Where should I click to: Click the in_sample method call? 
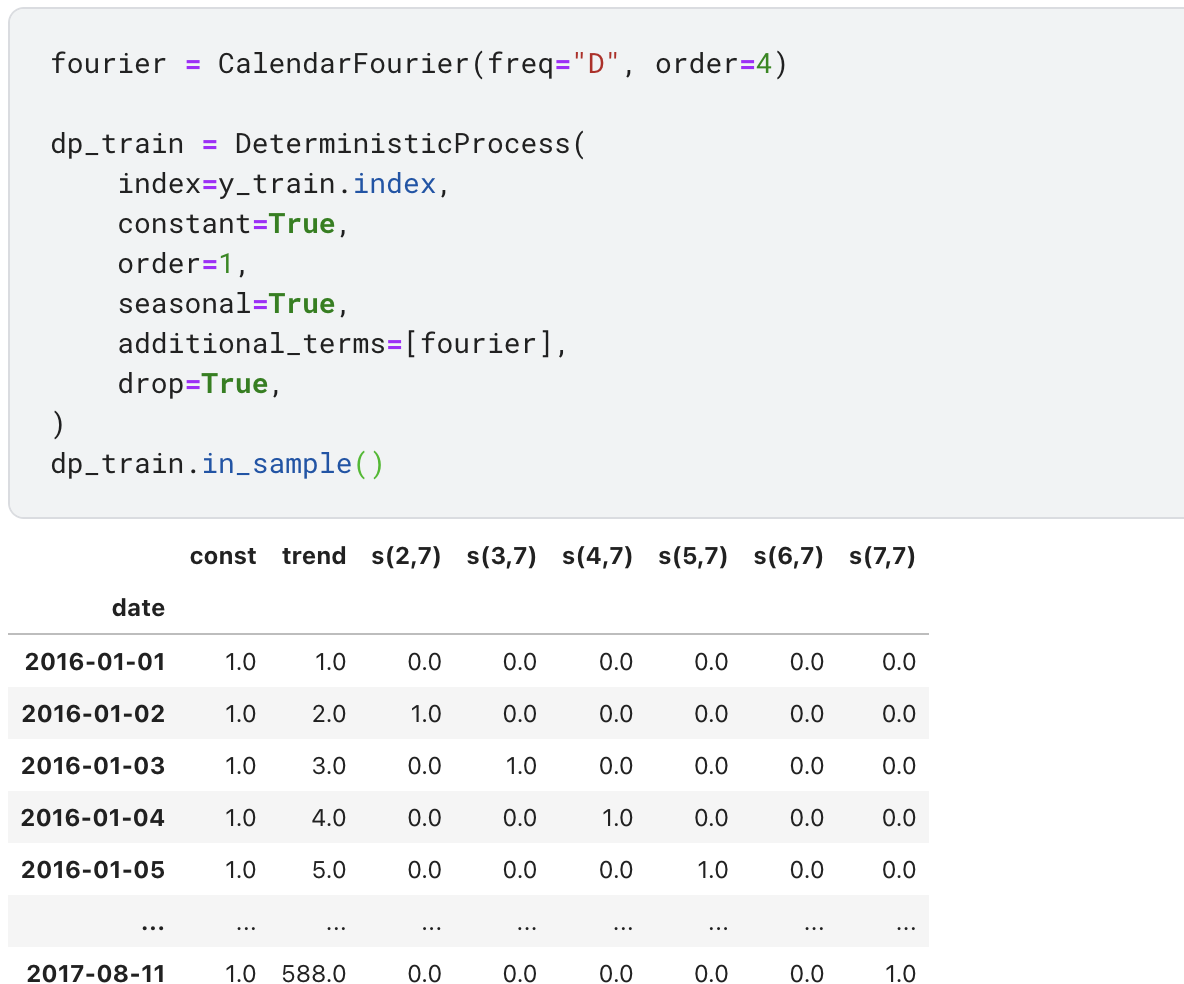tap(276, 464)
